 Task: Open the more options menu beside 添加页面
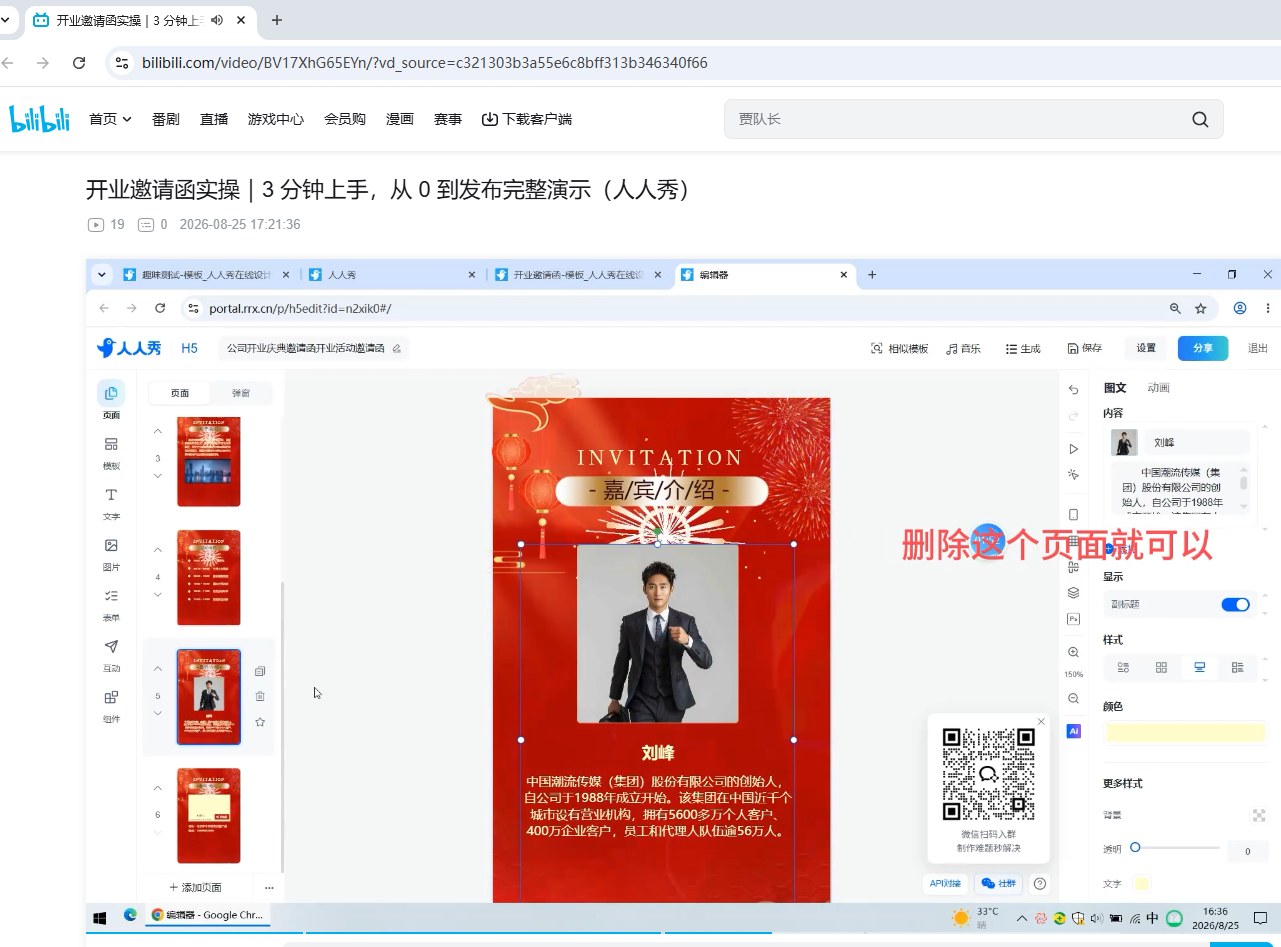[269, 888]
